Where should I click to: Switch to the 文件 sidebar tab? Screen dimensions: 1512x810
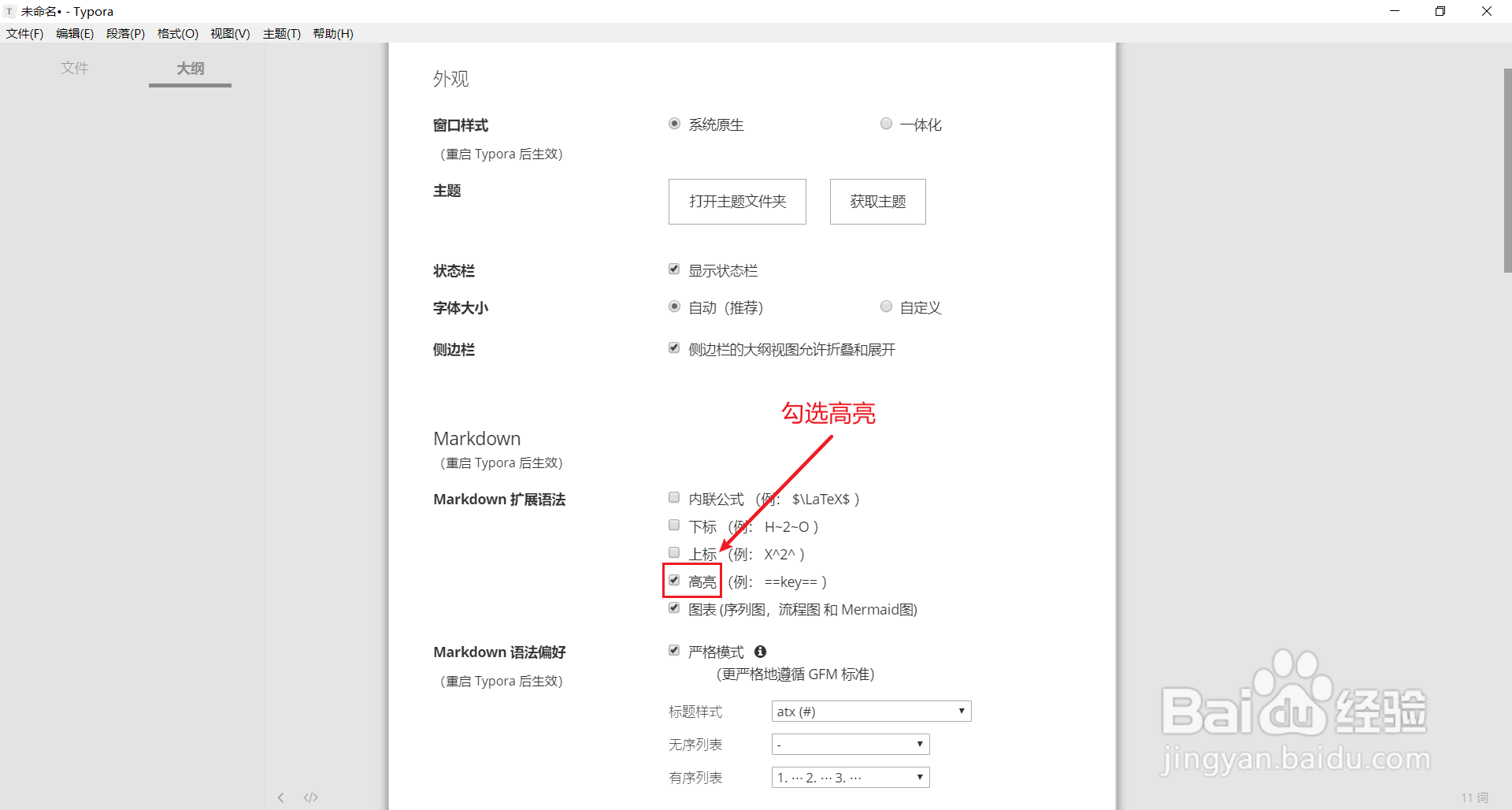75,69
